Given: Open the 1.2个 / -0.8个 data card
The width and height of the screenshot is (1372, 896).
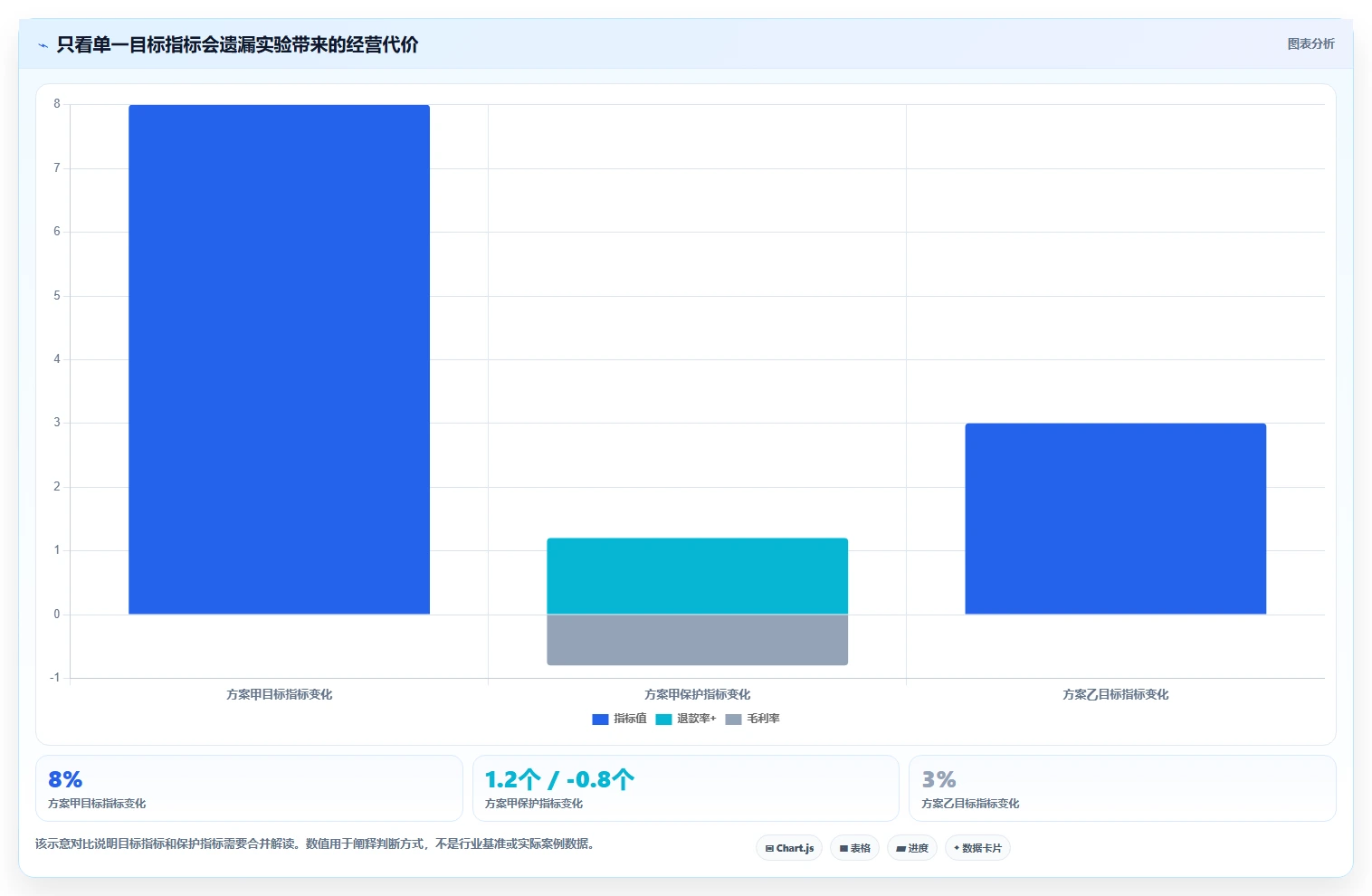Looking at the screenshot, I should click(x=685, y=788).
